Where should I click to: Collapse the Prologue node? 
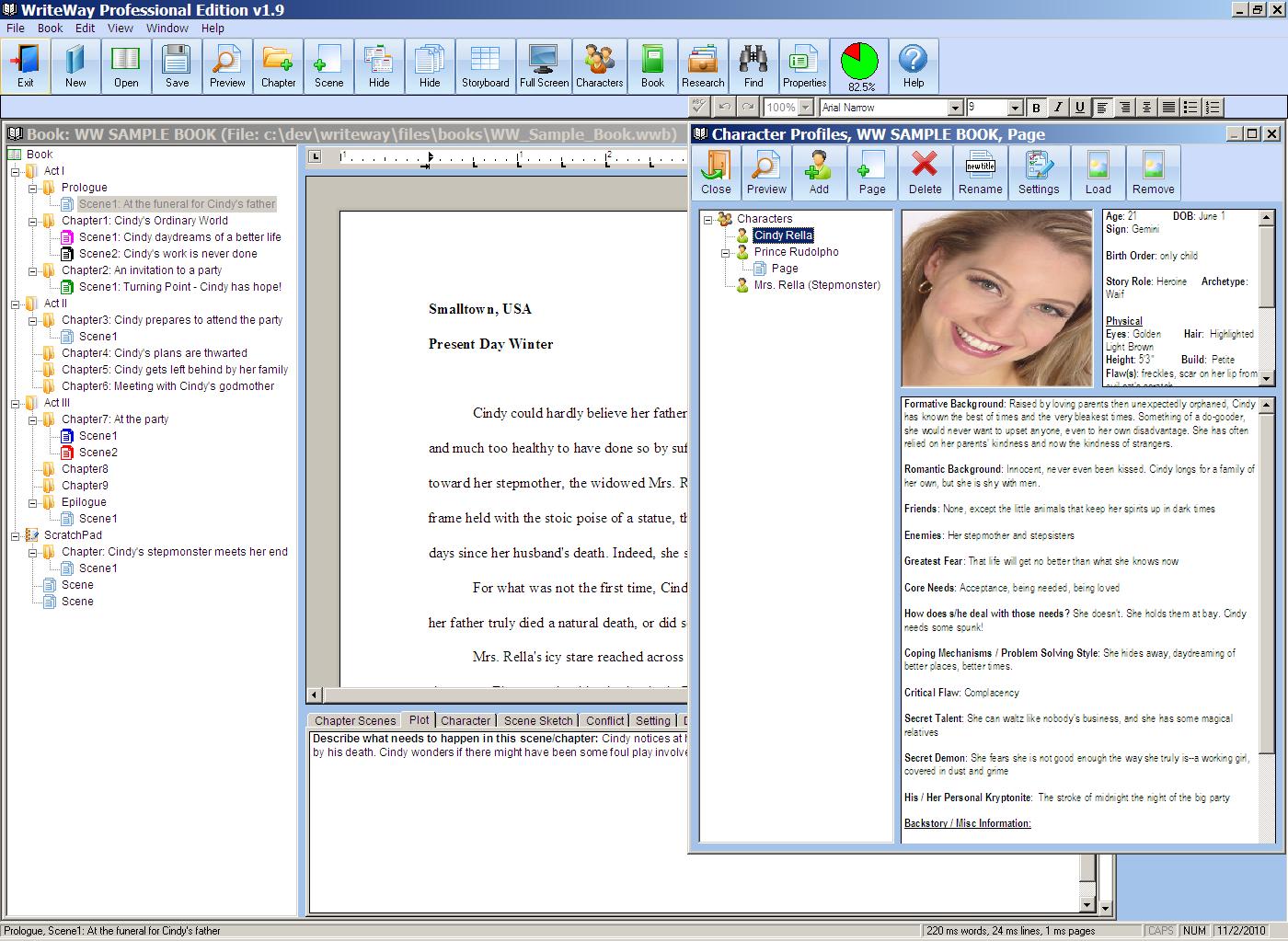32,188
